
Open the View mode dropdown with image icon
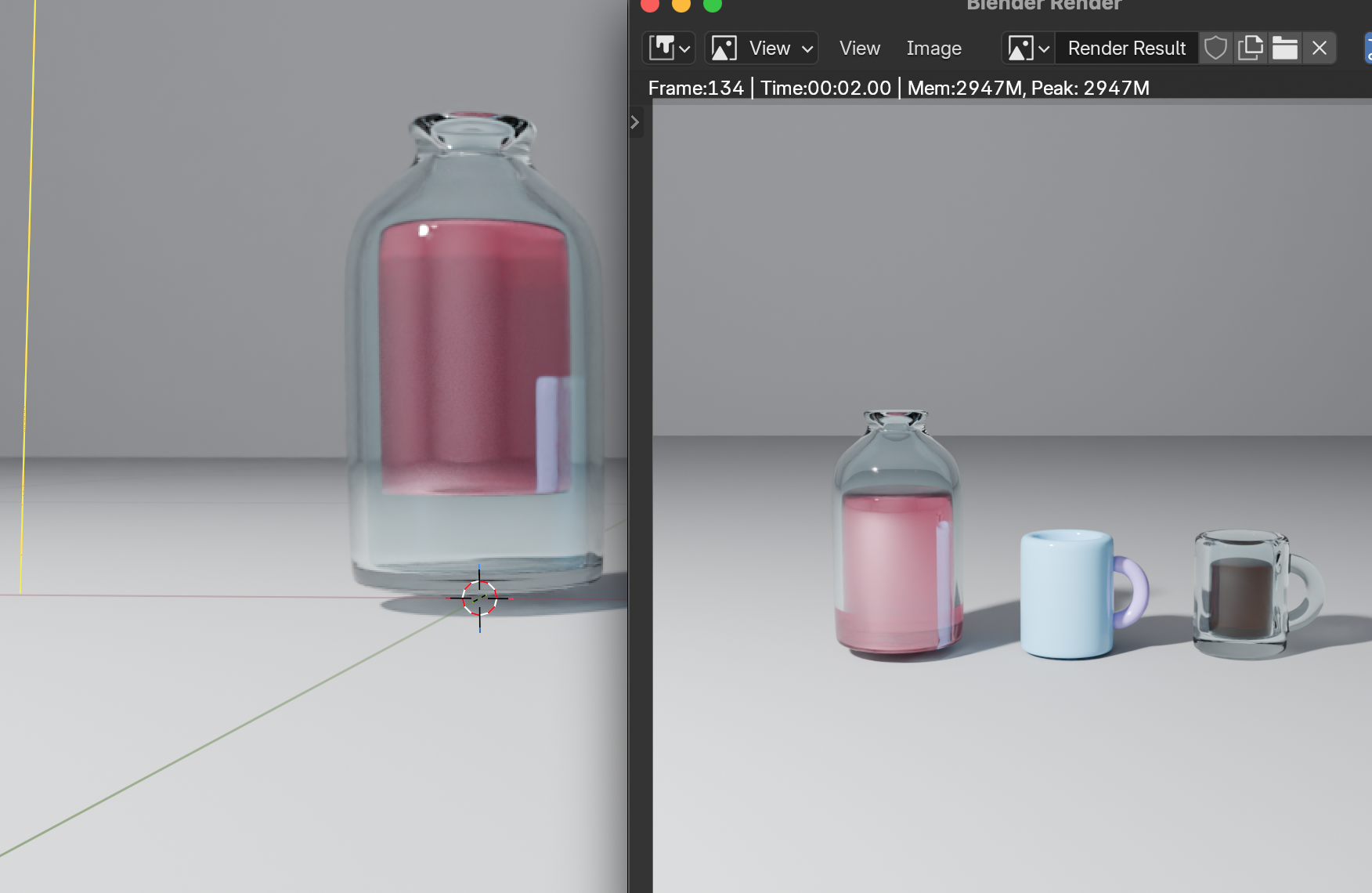(x=761, y=48)
